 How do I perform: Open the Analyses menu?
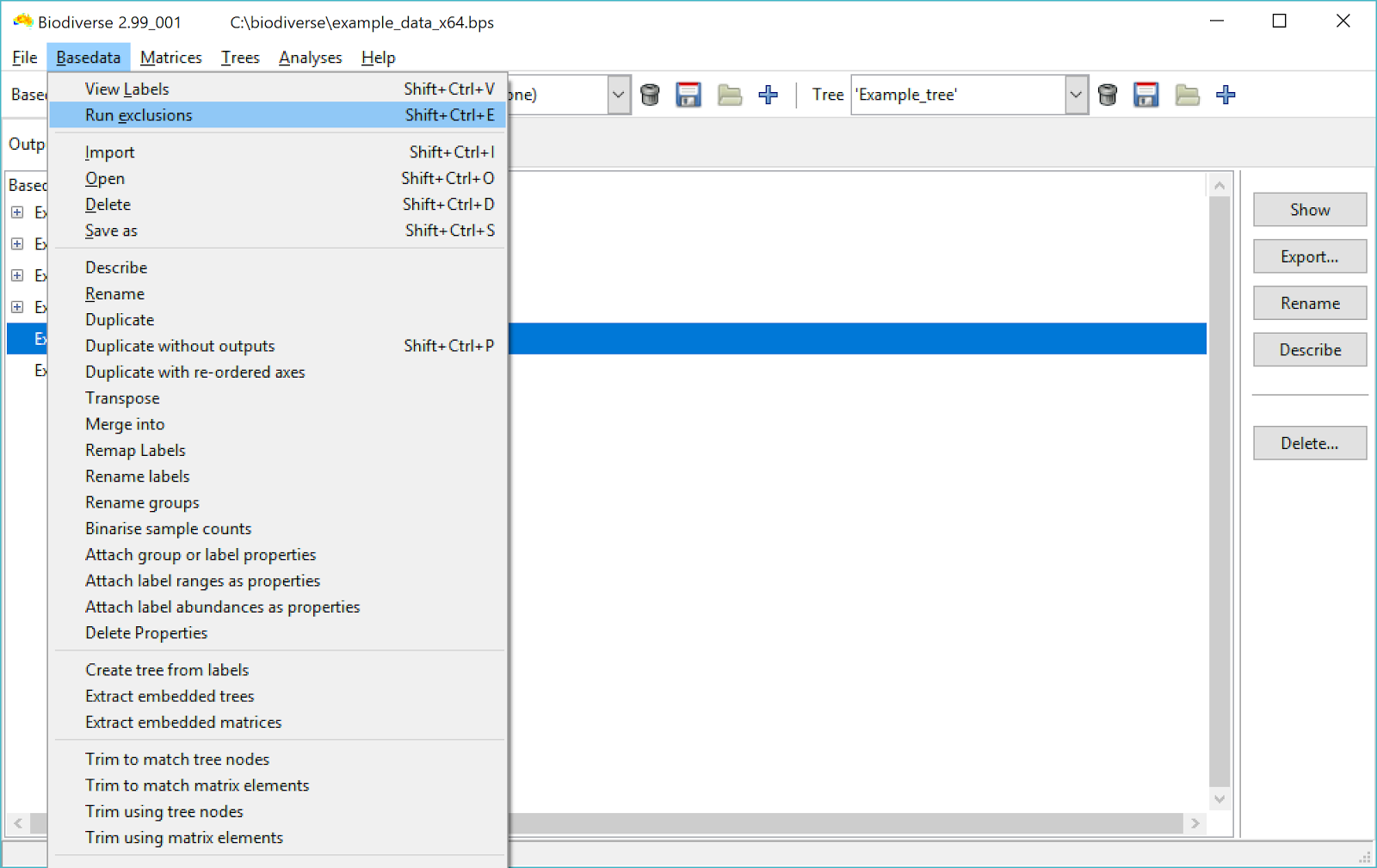click(310, 57)
